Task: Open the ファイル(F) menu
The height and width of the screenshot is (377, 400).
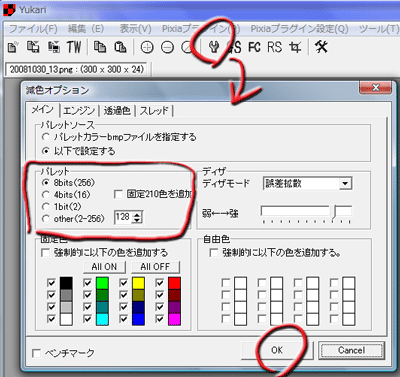Action: coord(33,29)
